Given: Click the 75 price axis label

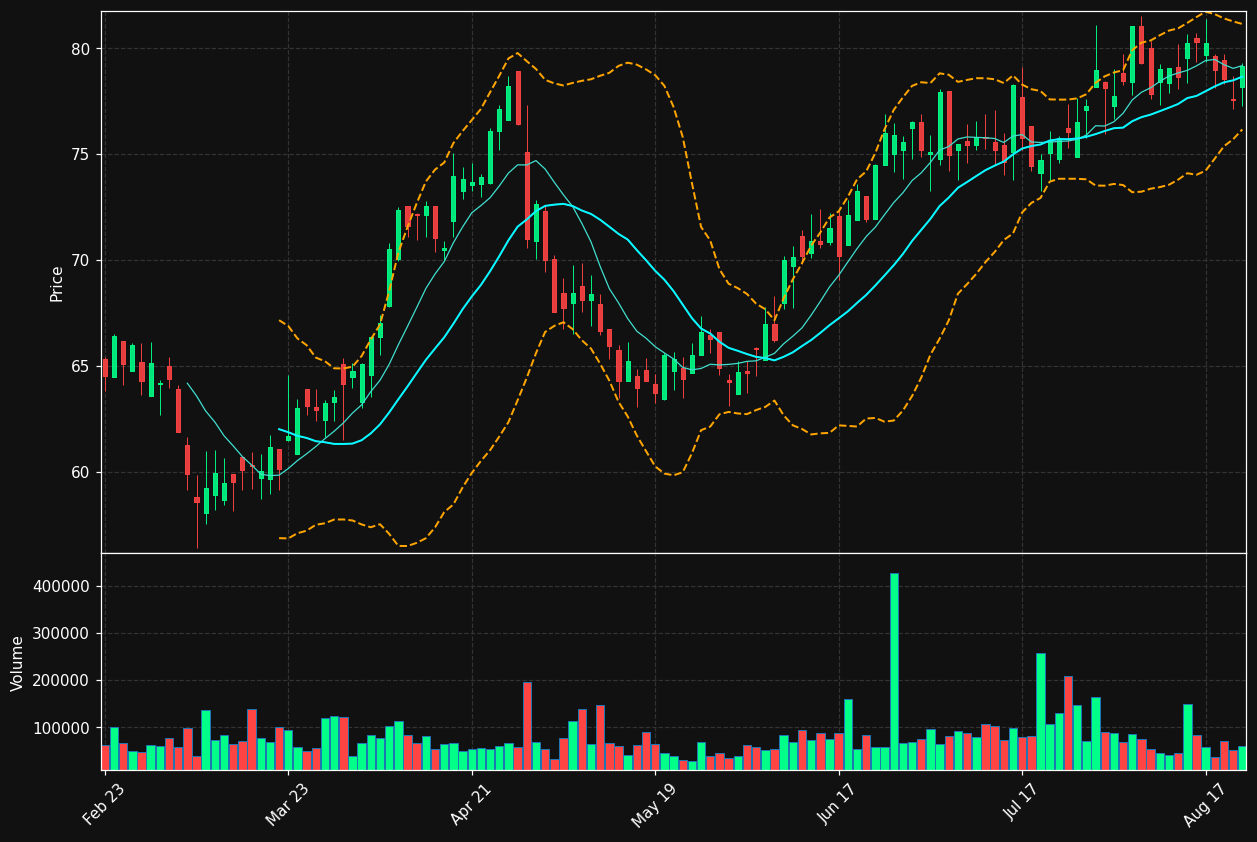Looking at the screenshot, I should (x=80, y=155).
